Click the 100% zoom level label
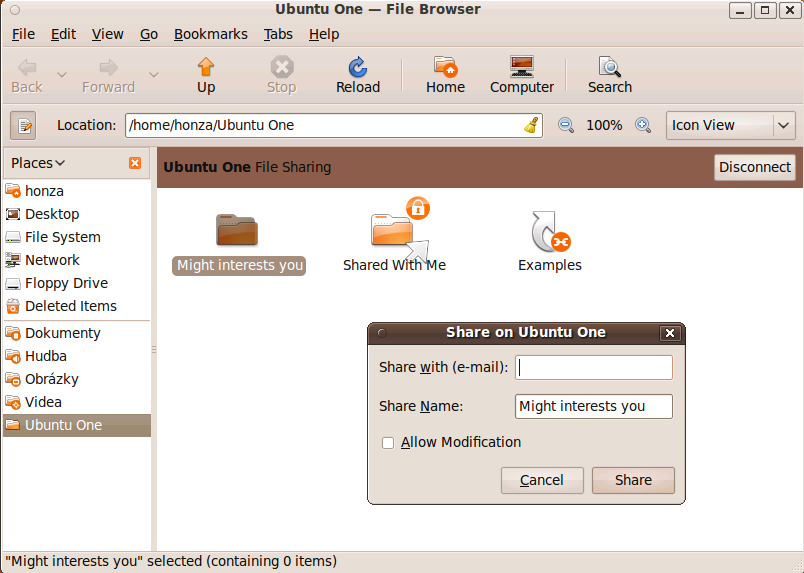 (x=604, y=125)
